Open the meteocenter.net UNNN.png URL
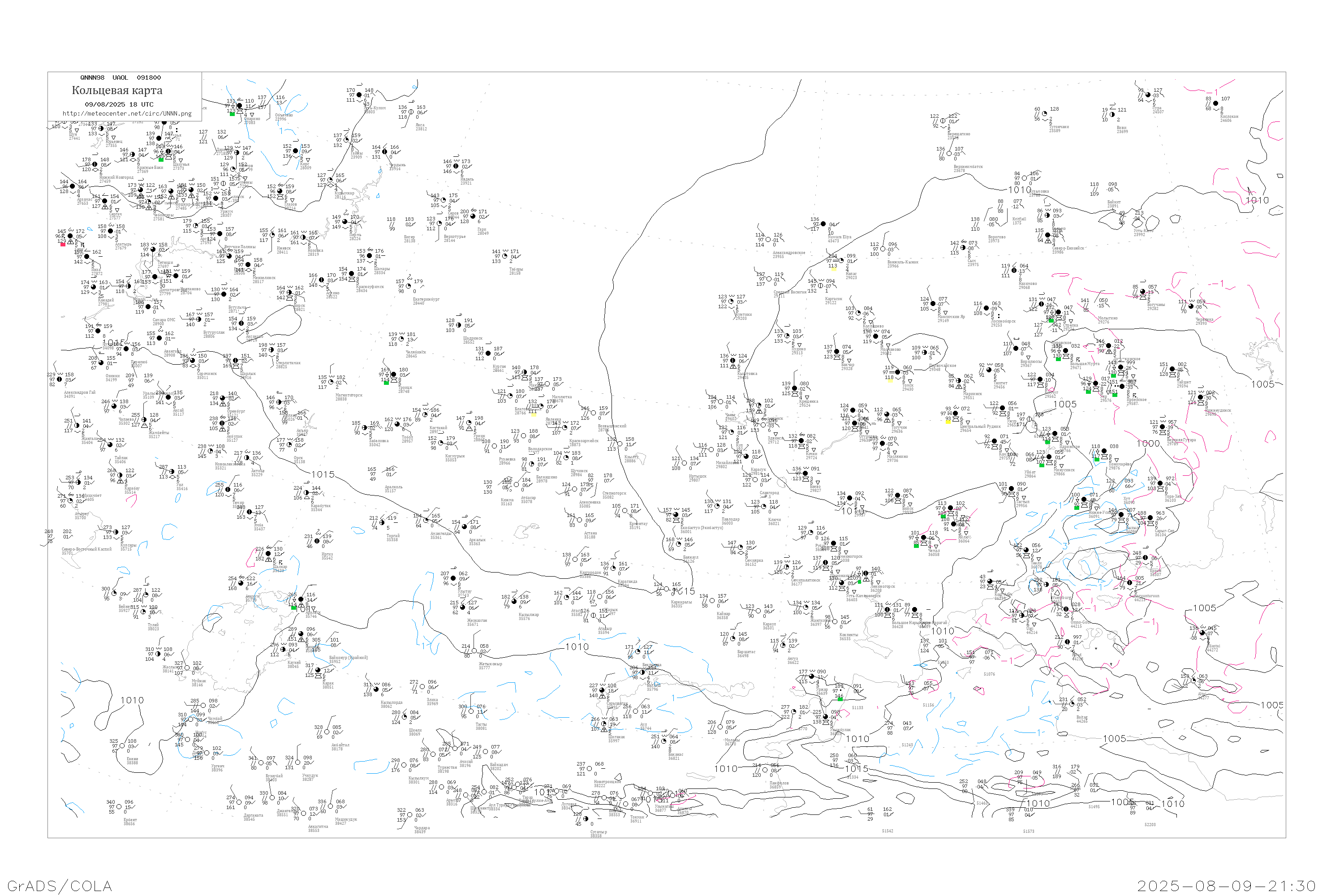Image resolution: width=1344 pixels, height=896 pixels. 126,114
